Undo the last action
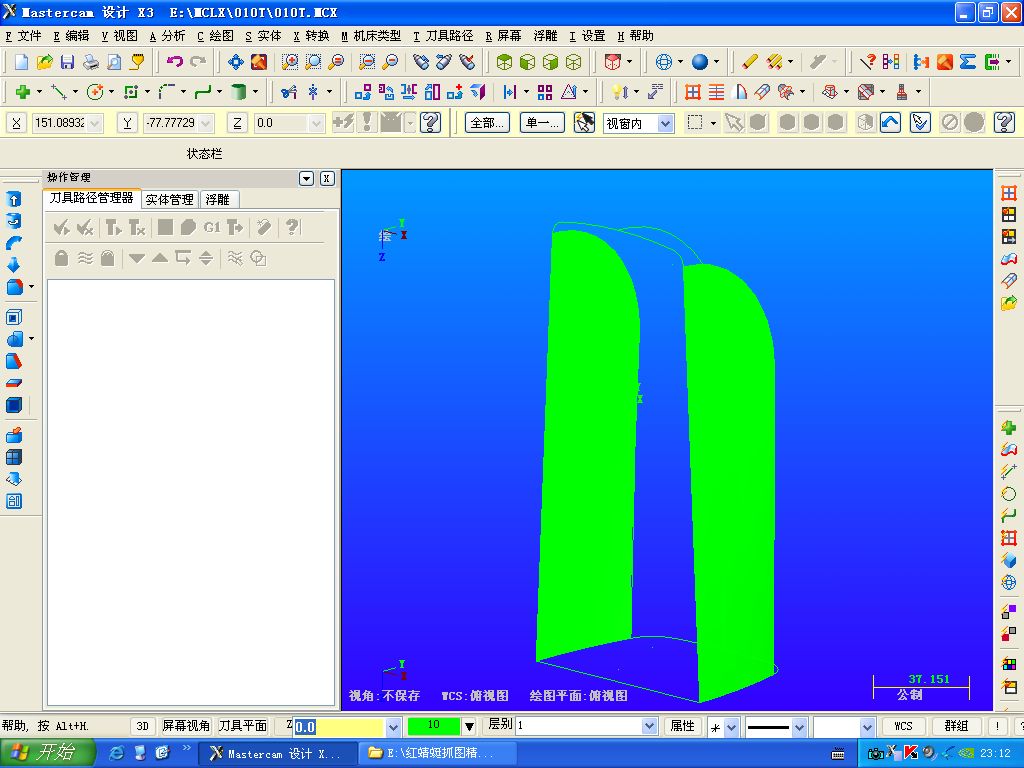 pos(174,62)
